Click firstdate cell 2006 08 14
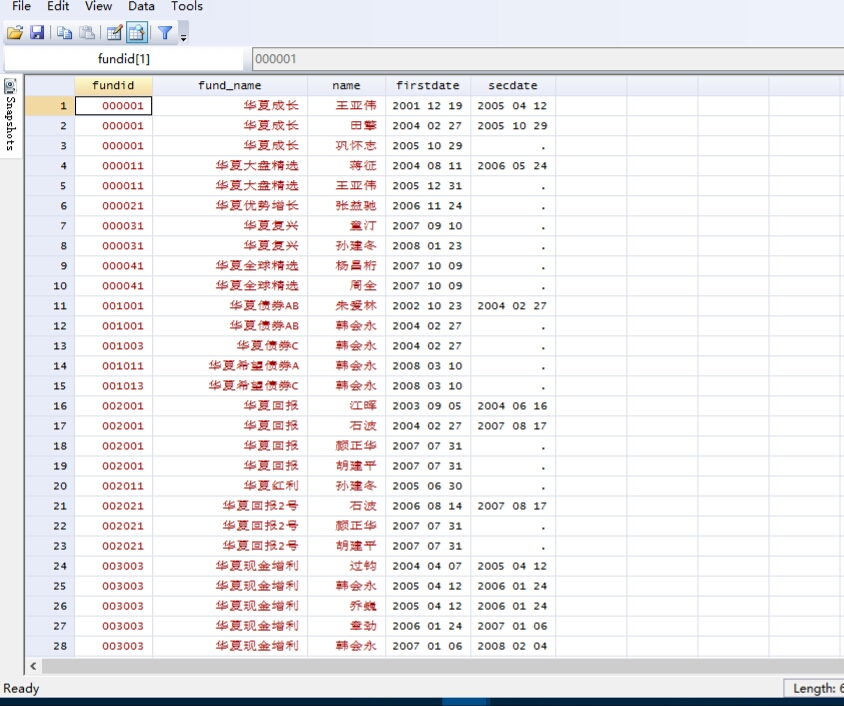844x706 pixels. click(428, 506)
